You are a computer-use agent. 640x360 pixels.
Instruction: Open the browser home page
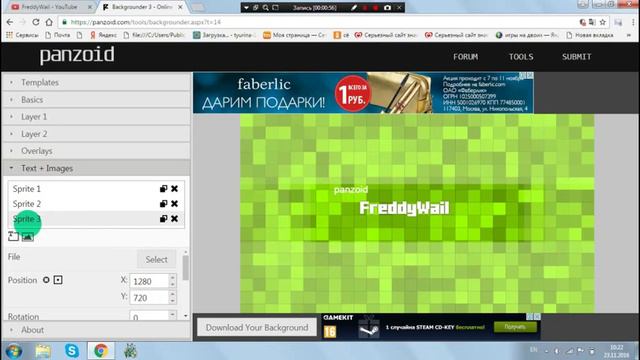pyautogui.click(x=49, y=22)
